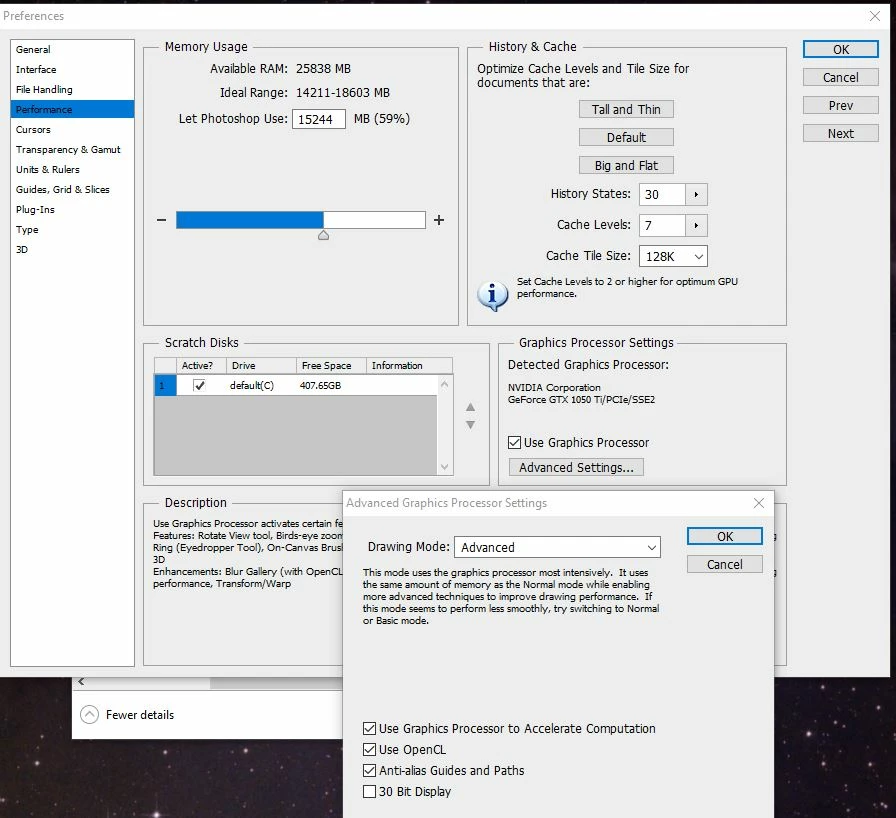
Task: Click the memory usage slider thumb
Action: (x=323, y=235)
